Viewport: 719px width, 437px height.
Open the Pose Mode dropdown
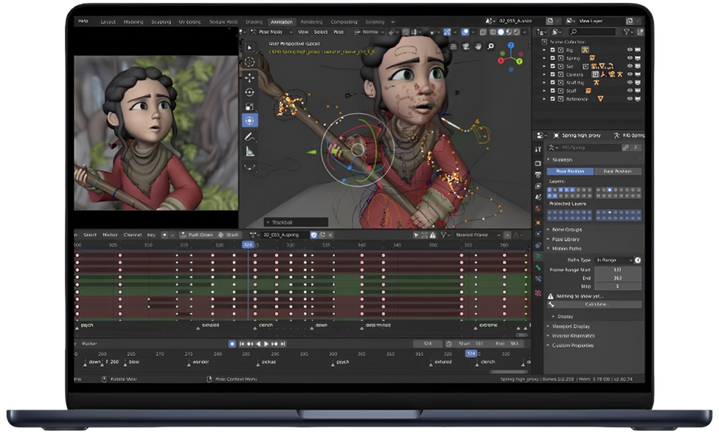pos(271,32)
